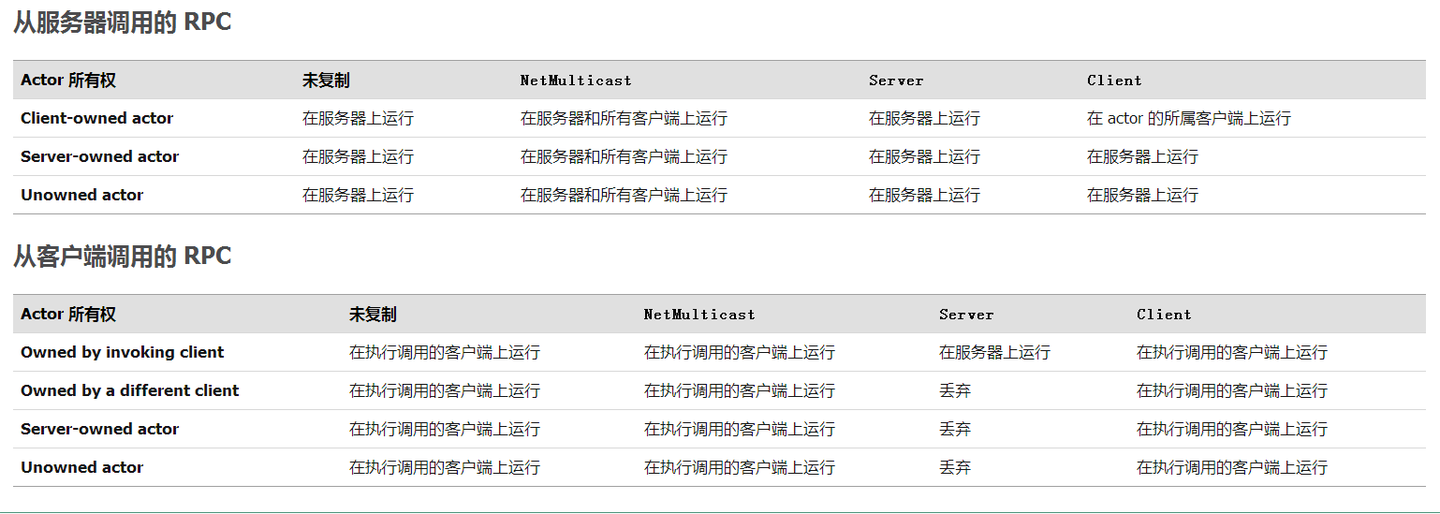
Task: Click '丢弃' in the 'Owned by a different client' row
Action: 954,390
